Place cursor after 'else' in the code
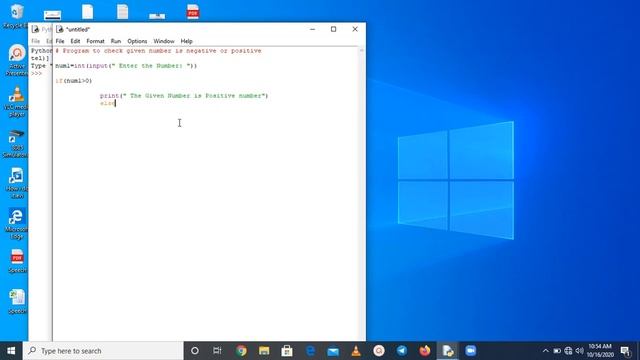The image size is (640, 360). 116,103
